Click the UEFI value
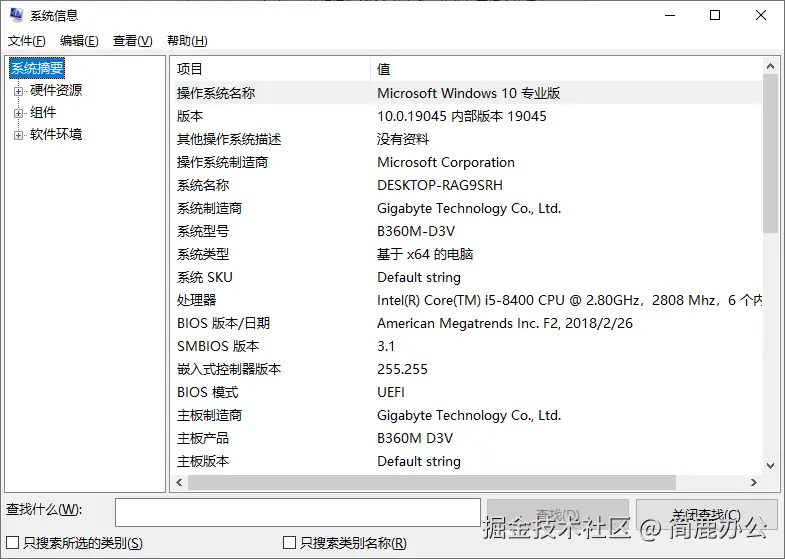Image resolution: width=785 pixels, height=559 pixels. [x=390, y=392]
